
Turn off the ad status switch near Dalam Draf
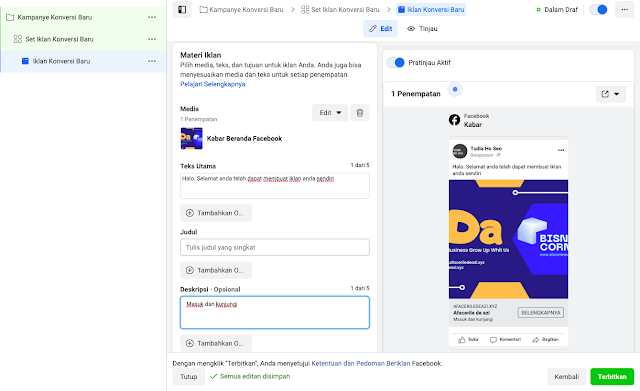pyautogui.click(x=598, y=9)
